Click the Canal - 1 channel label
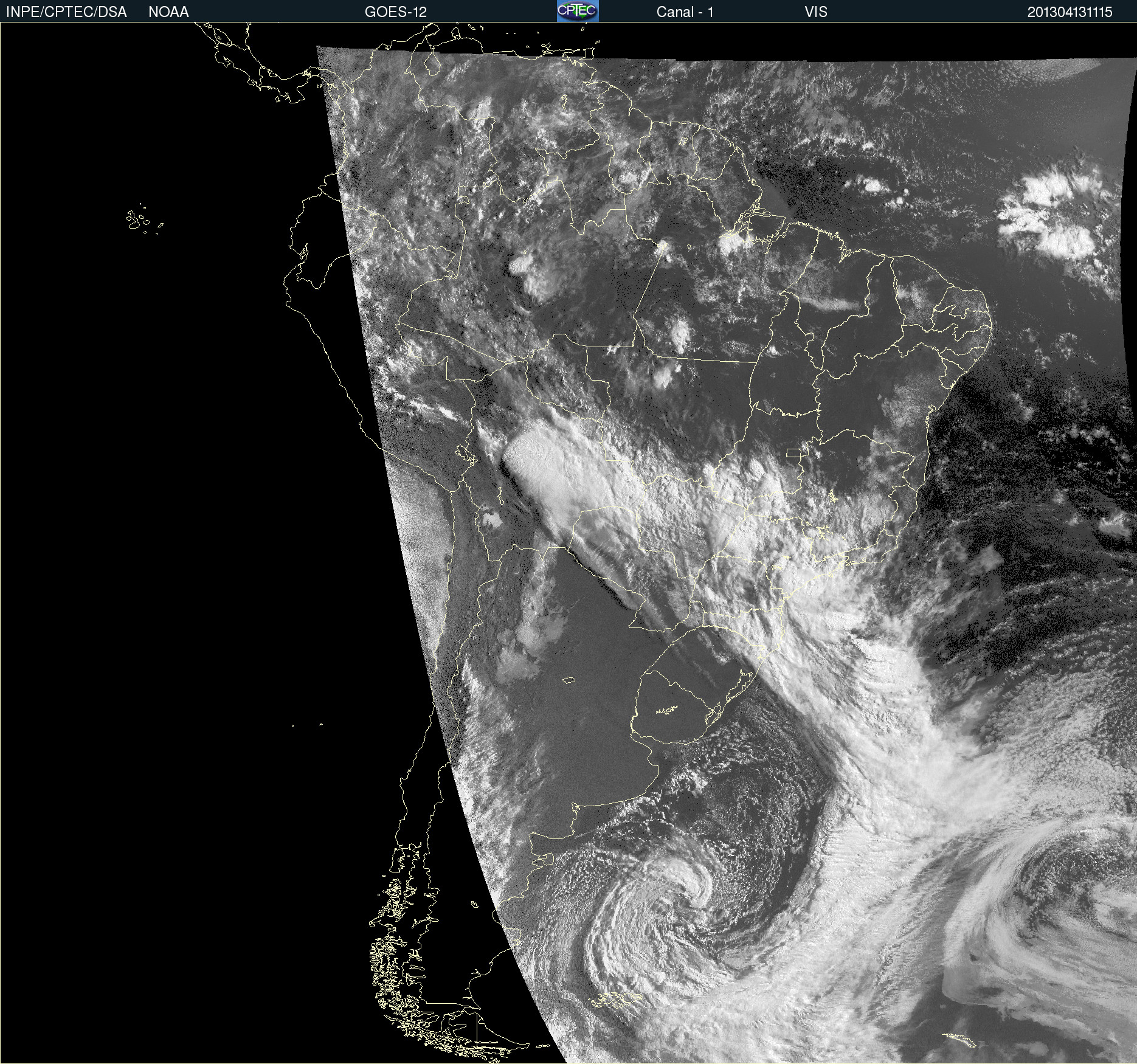 click(x=685, y=12)
